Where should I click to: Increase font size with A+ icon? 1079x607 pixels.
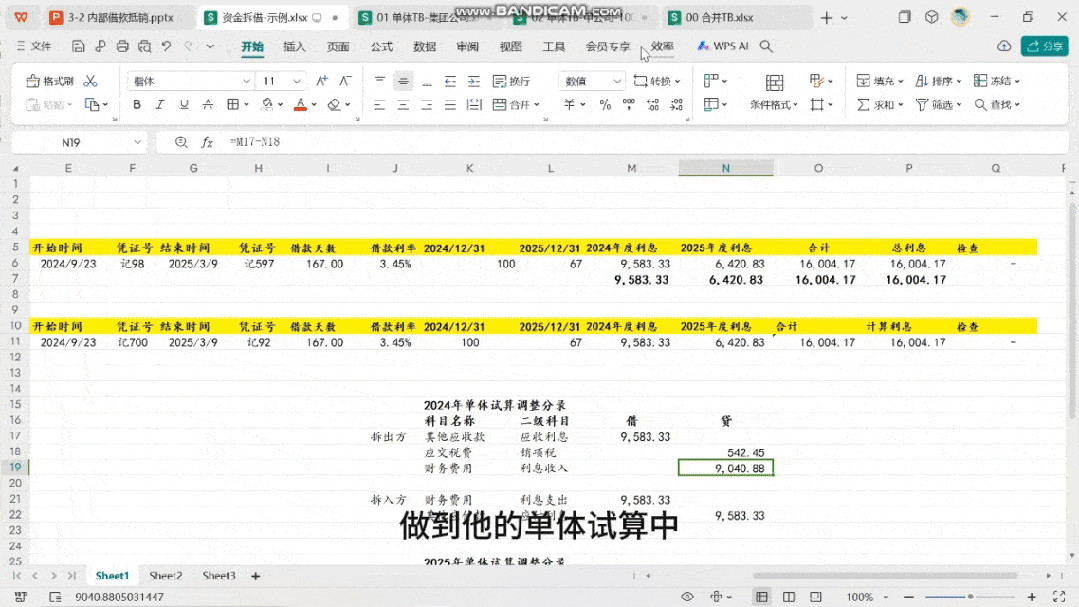[322, 81]
